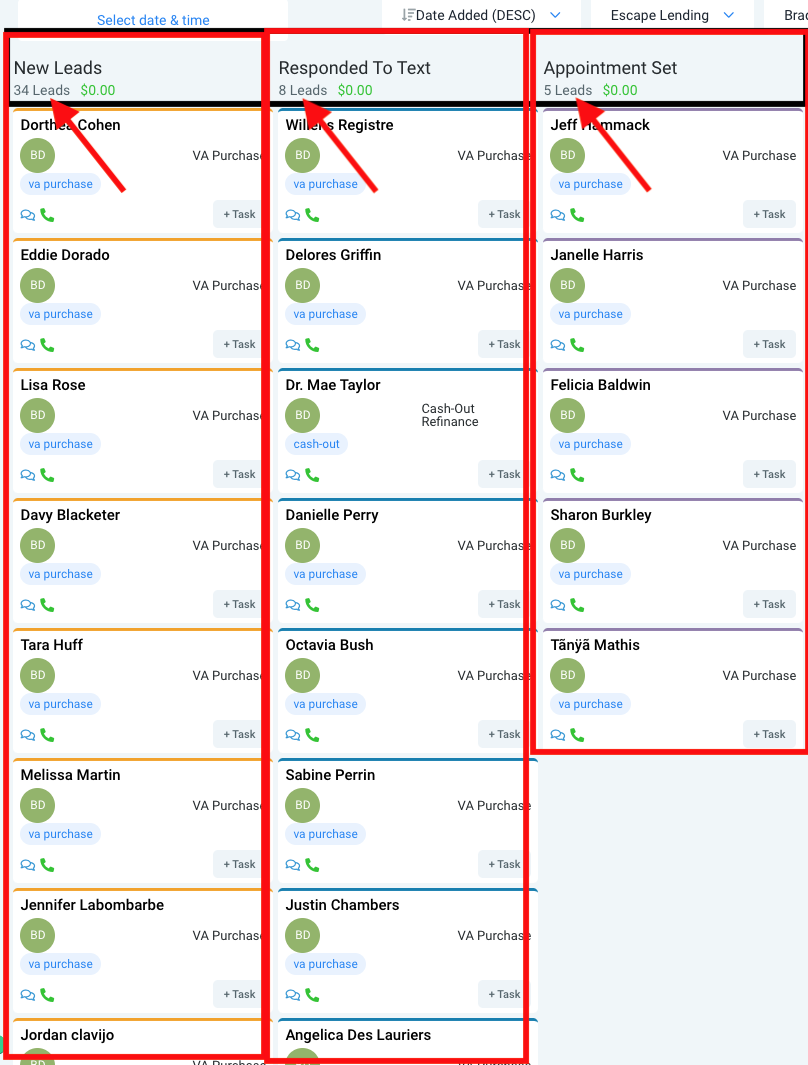Click phone icon on Delores Griffin card
Viewport: 808px width, 1065px height.
coord(312,345)
